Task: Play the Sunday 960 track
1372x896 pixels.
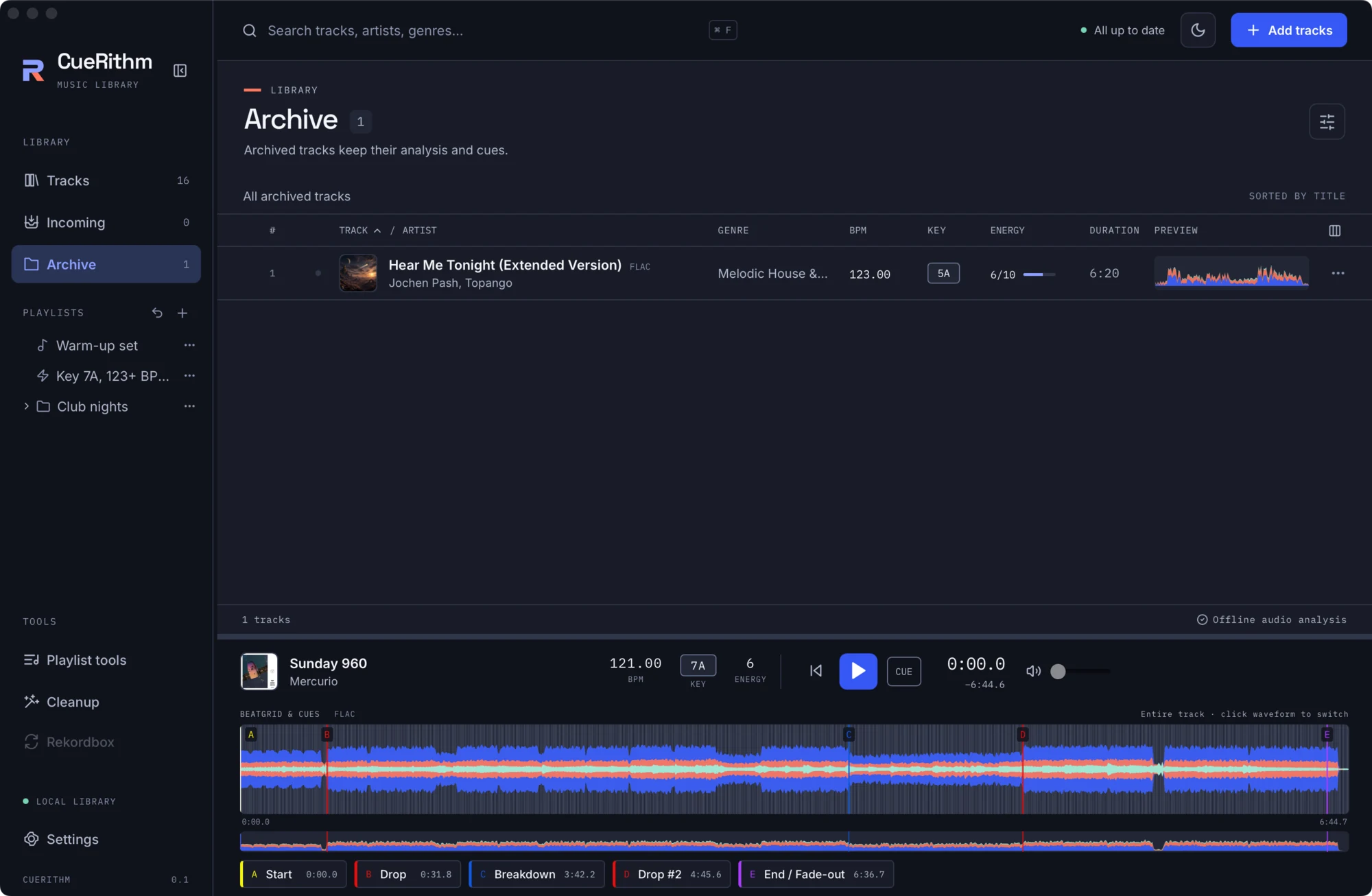Action: [x=858, y=671]
